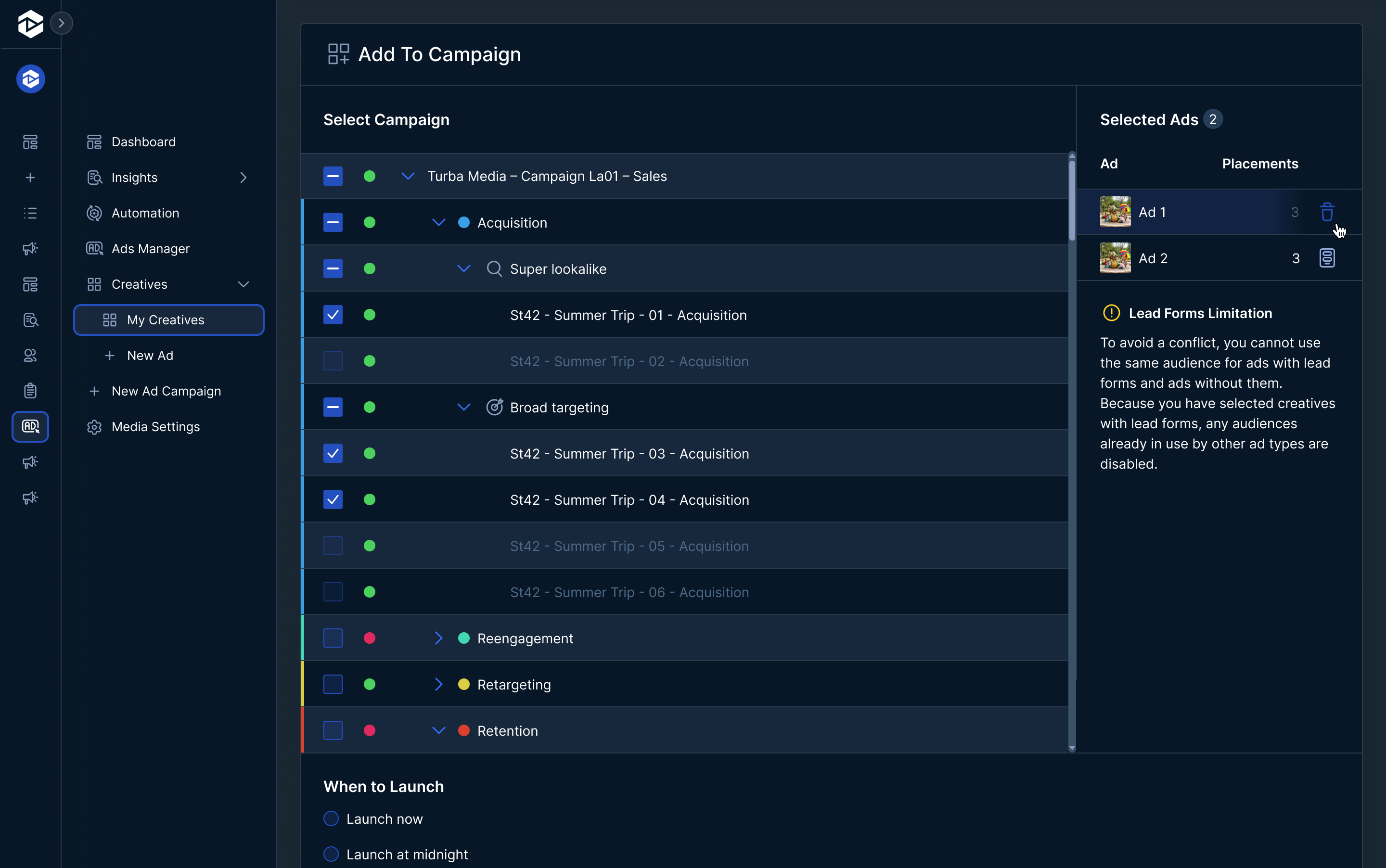Click the Insights search-document icon in sidebar rail
Viewport: 1386px width, 868px height.
(30, 320)
